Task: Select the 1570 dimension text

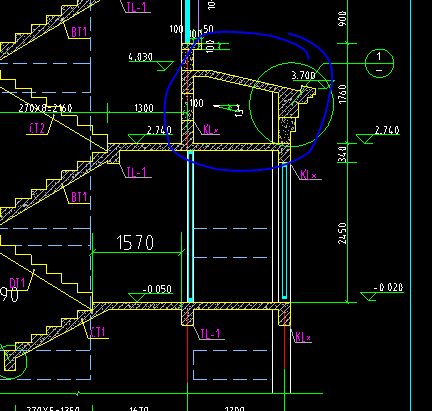Action: [x=135, y=243]
